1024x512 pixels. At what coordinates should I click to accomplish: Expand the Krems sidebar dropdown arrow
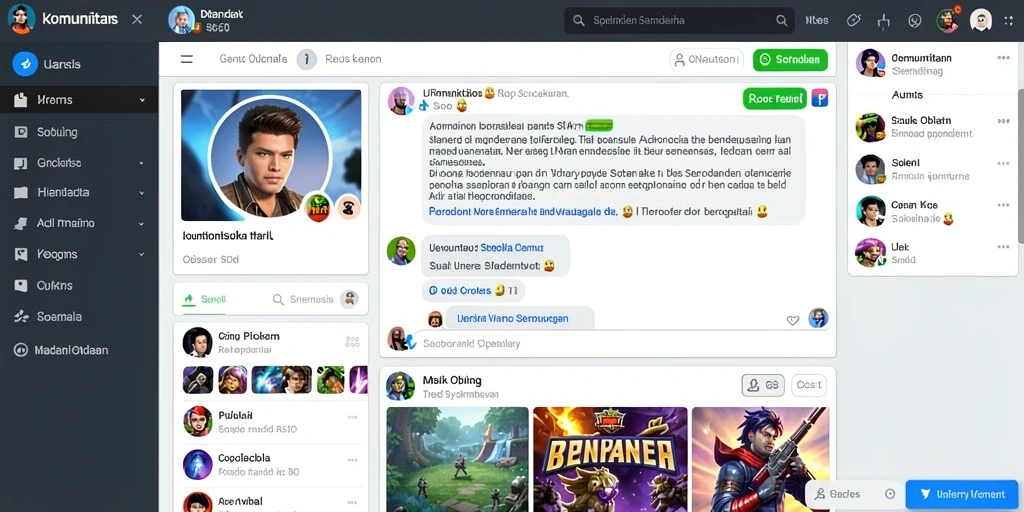click(x=142, y=101)
